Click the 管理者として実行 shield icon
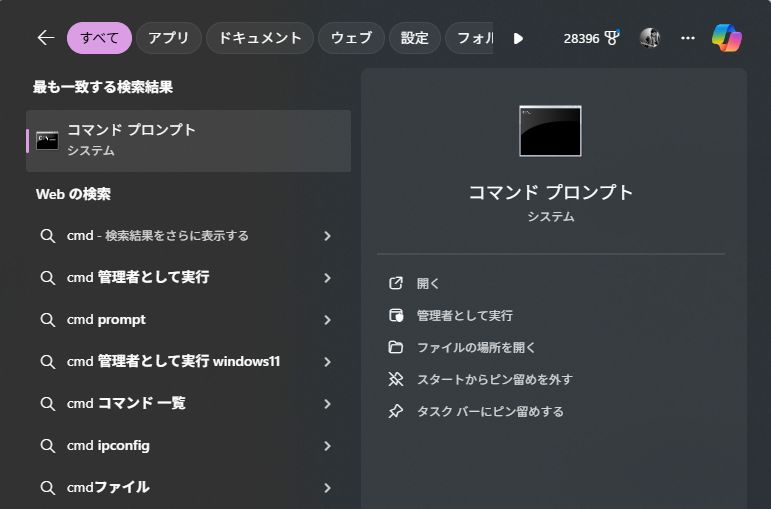The height and width of the screenshot is (509, 771). click(396, 315)
